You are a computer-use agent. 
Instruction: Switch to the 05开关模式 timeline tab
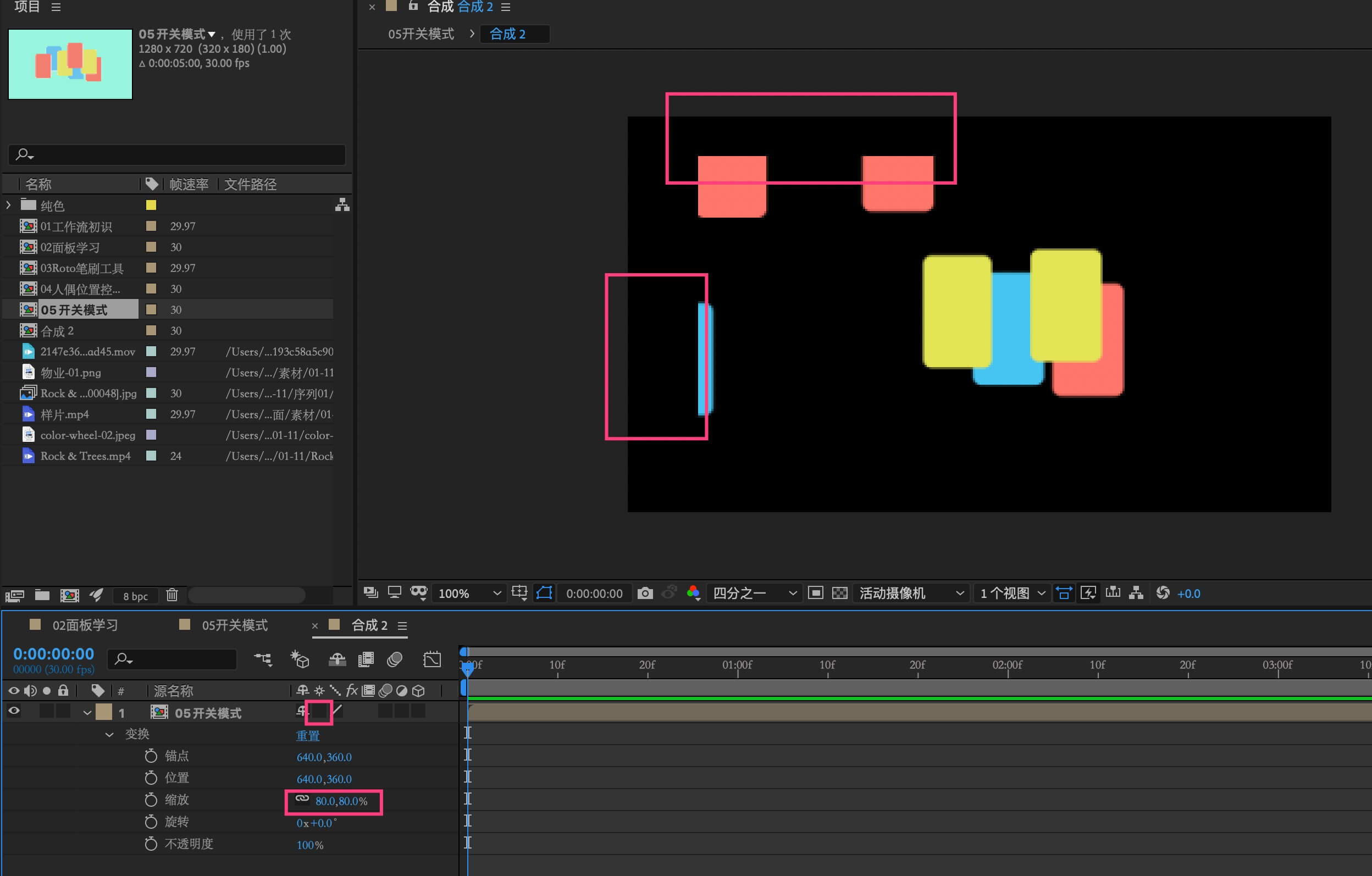pyautogui.click(x=234, y=625)
